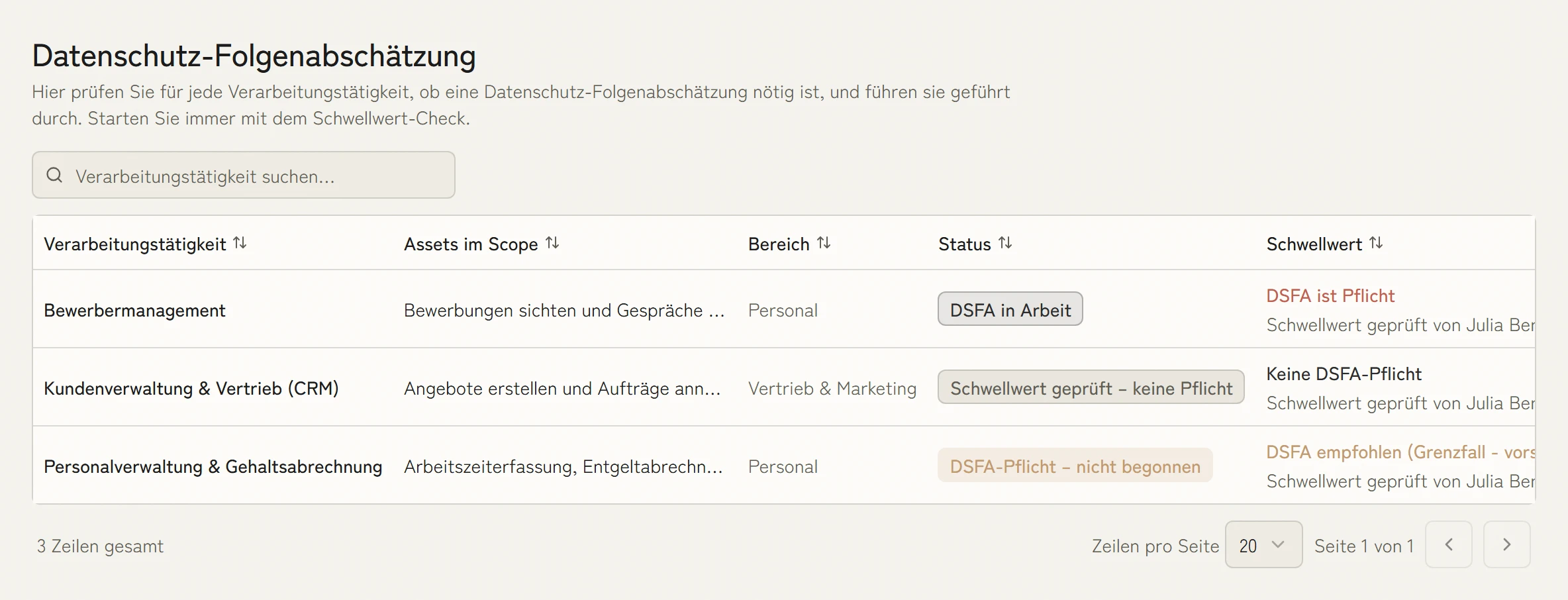Viewport: 1568px width, 600px height.
Task: Click the Datenschutz-Folgenabschätzung heading
Action: click(254, 56)
